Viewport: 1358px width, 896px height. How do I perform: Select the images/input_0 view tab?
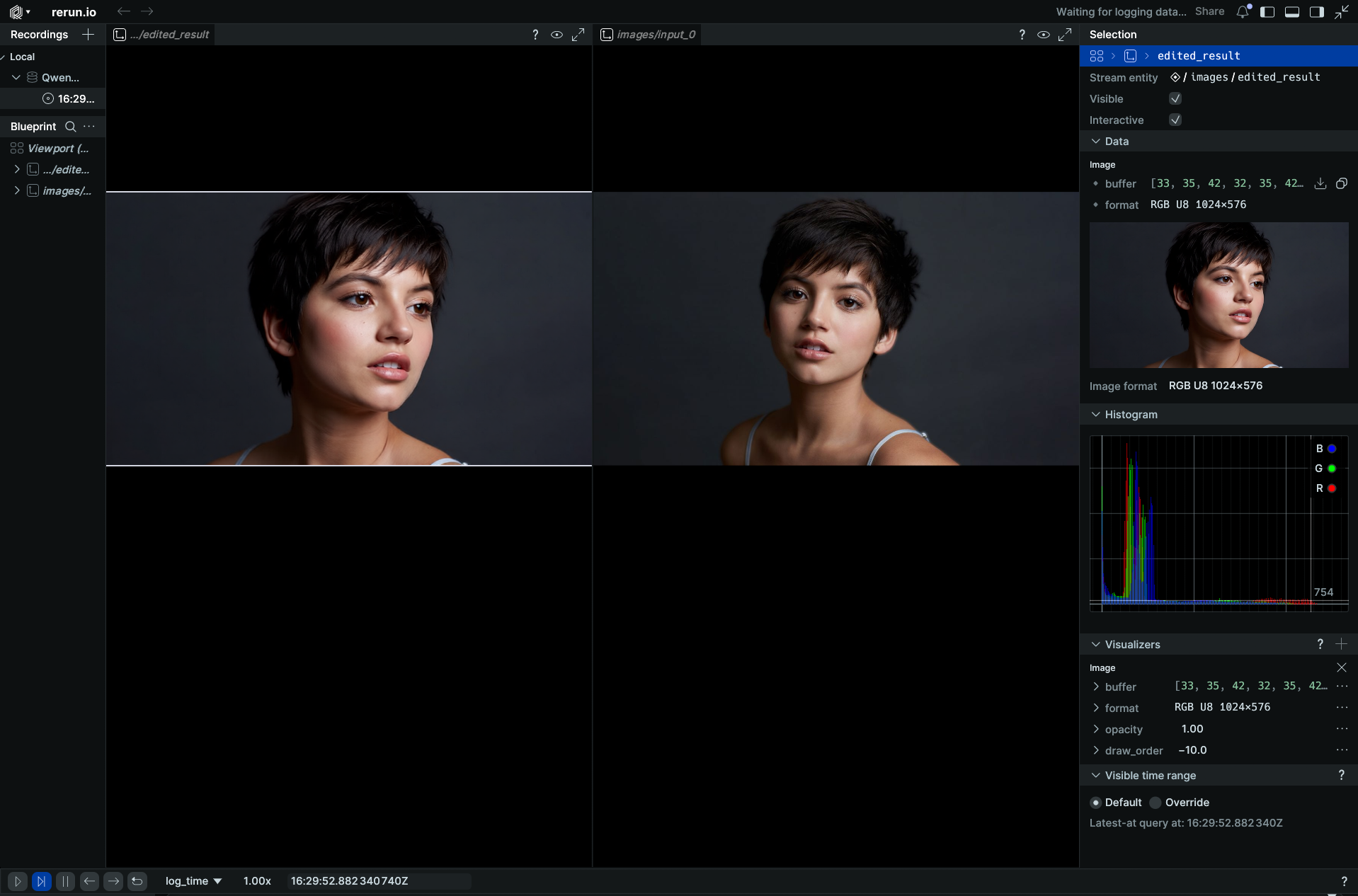coord(649,35)
